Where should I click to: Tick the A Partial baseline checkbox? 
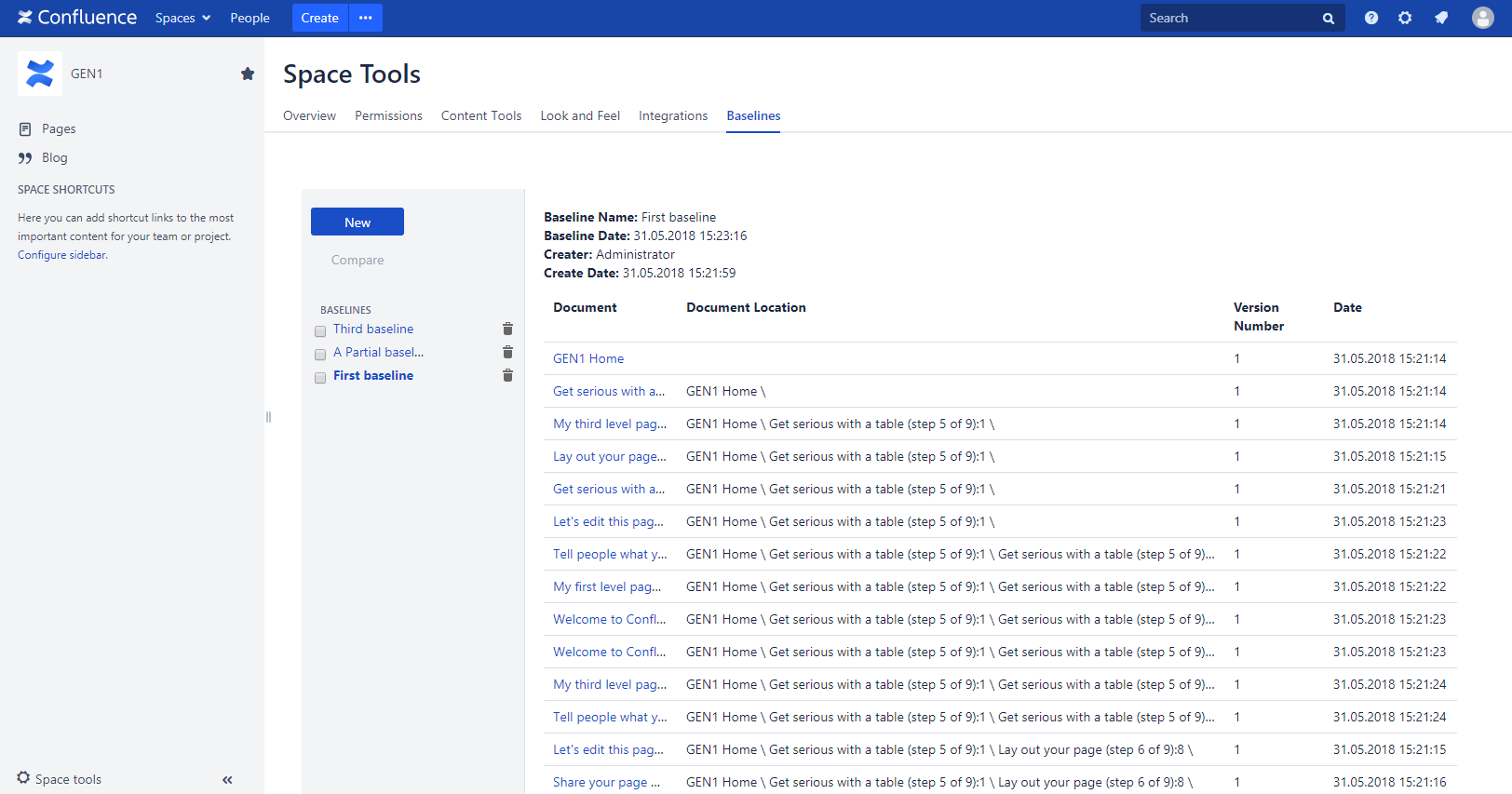pos(320,354)
